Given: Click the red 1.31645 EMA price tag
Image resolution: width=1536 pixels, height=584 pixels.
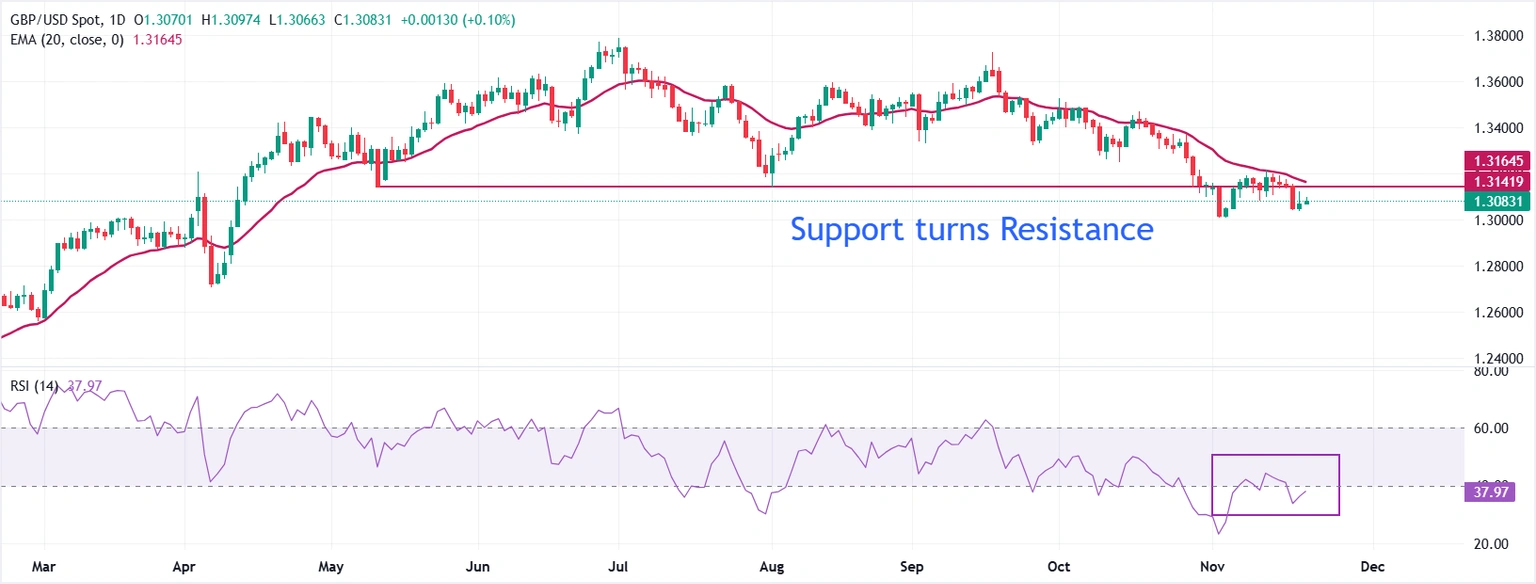Looking at the screenshot, I should (x=1496, y=160).
